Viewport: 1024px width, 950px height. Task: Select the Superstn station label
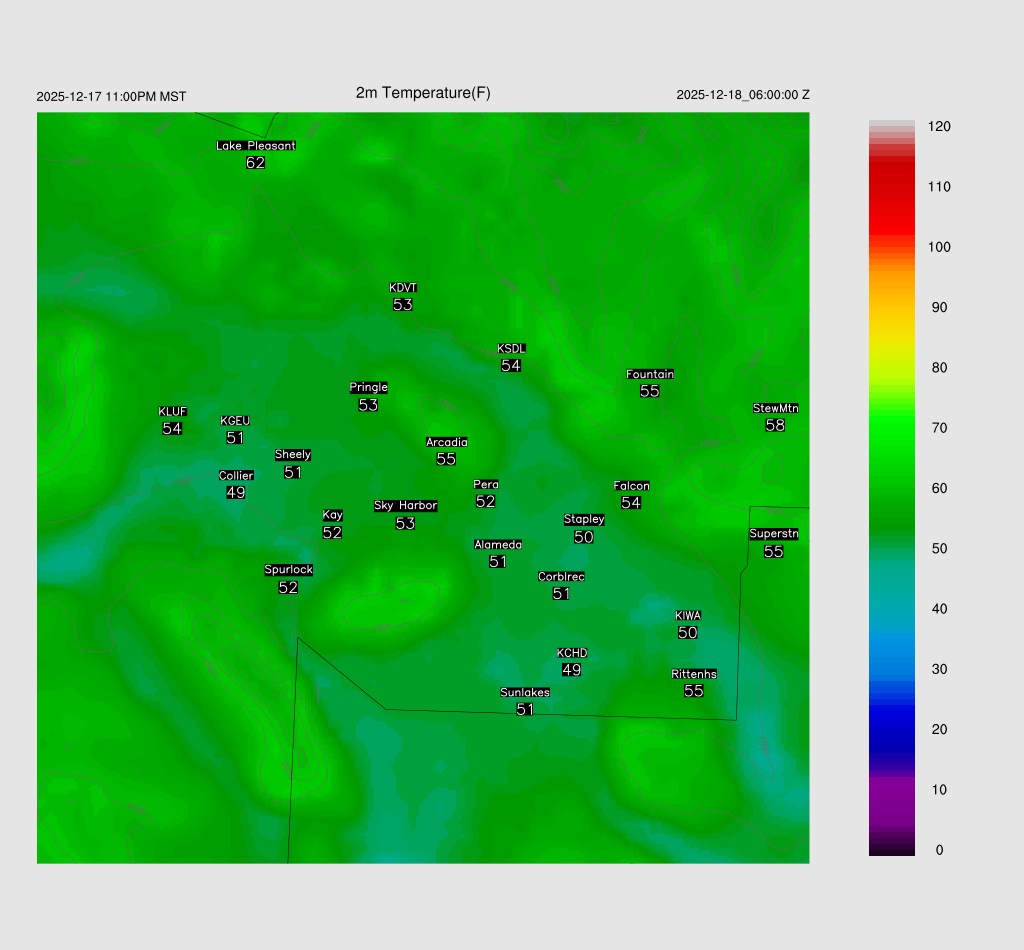coord(774,534)
